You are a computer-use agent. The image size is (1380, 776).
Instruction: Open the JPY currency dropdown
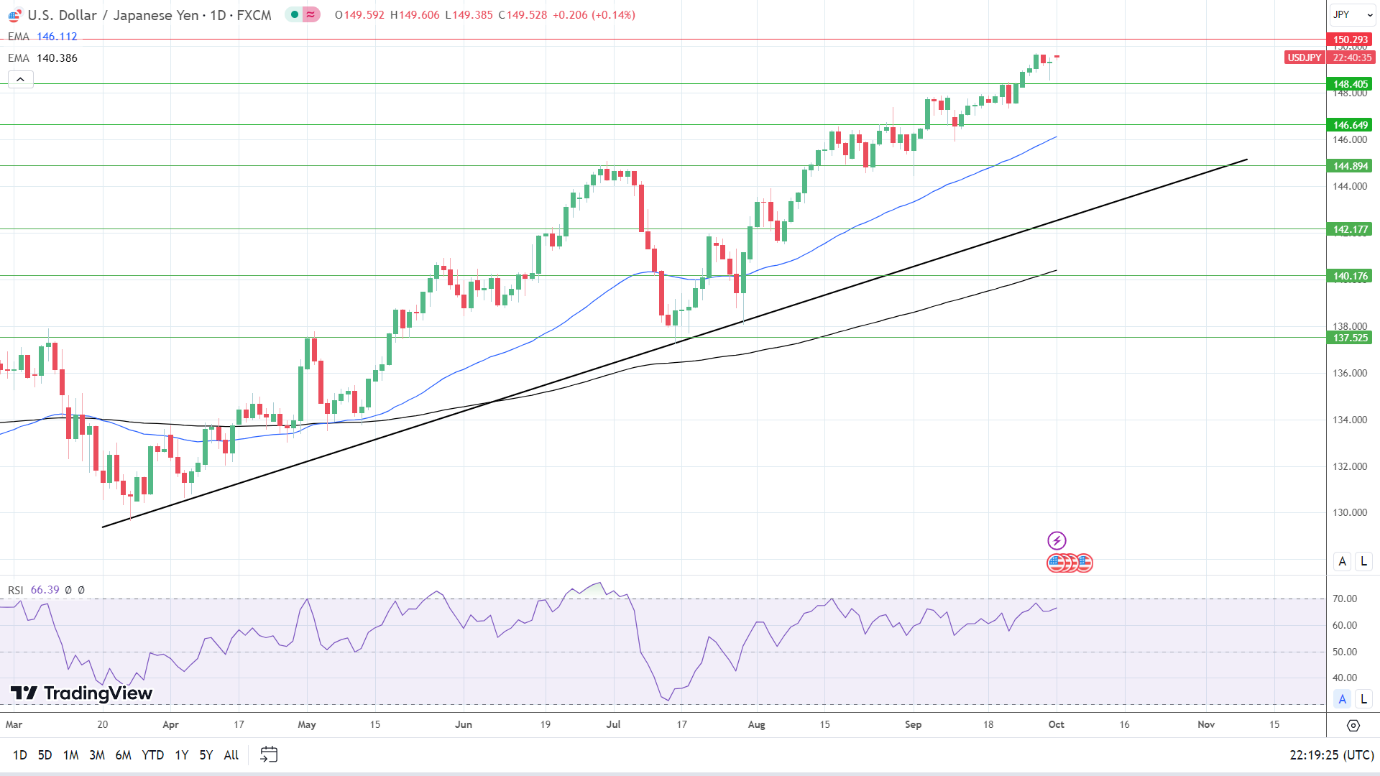click(x=1352, y=15)
